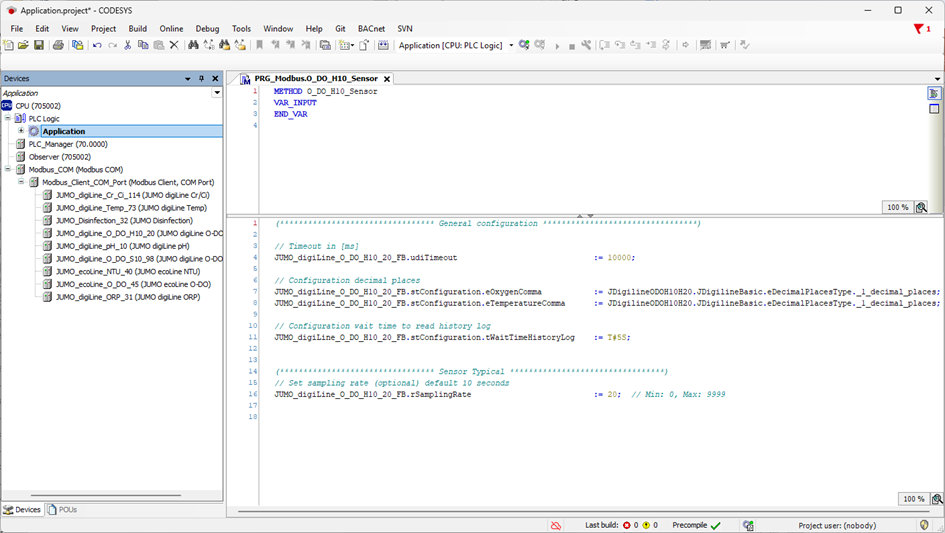The height and width of the screenshot is (533, 945).
Task: Collapse the PLC Logic tree node
Action: (8, 118)
